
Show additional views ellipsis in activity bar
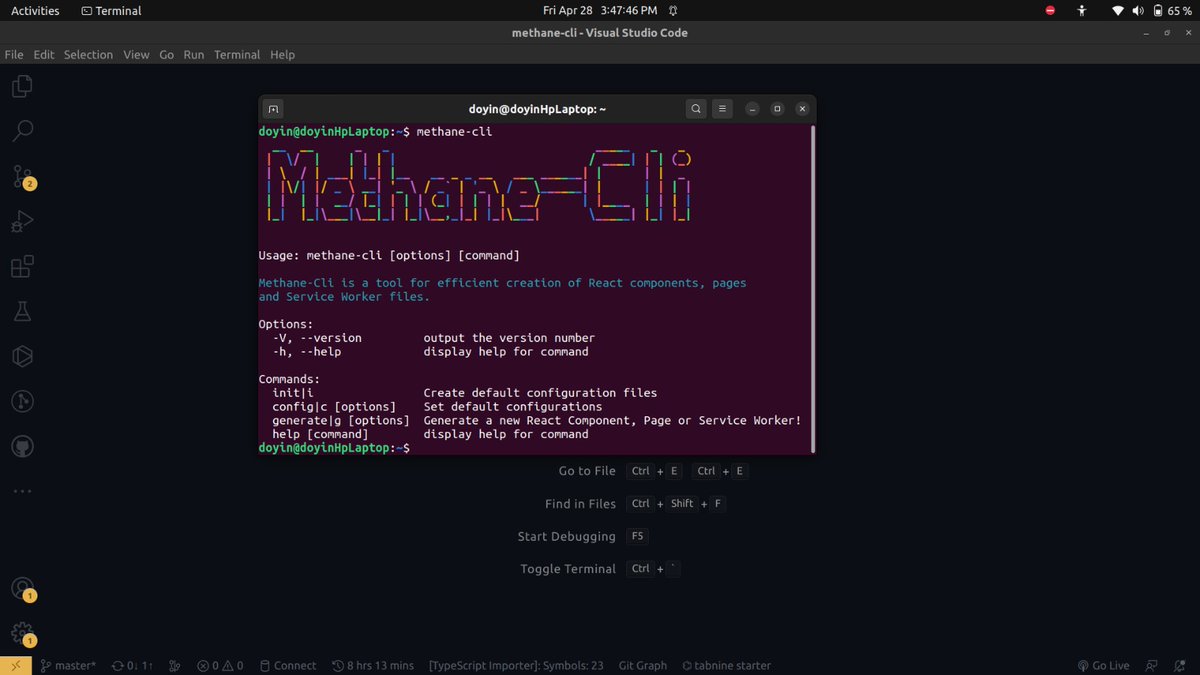pyautogui.click(x=22, y=491)
